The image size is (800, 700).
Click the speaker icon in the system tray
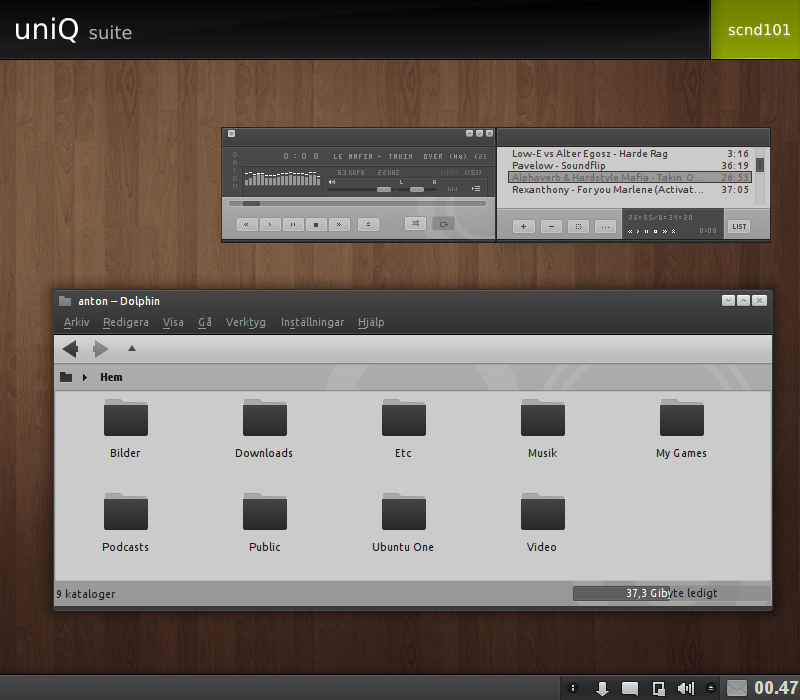tap(685, 689)
